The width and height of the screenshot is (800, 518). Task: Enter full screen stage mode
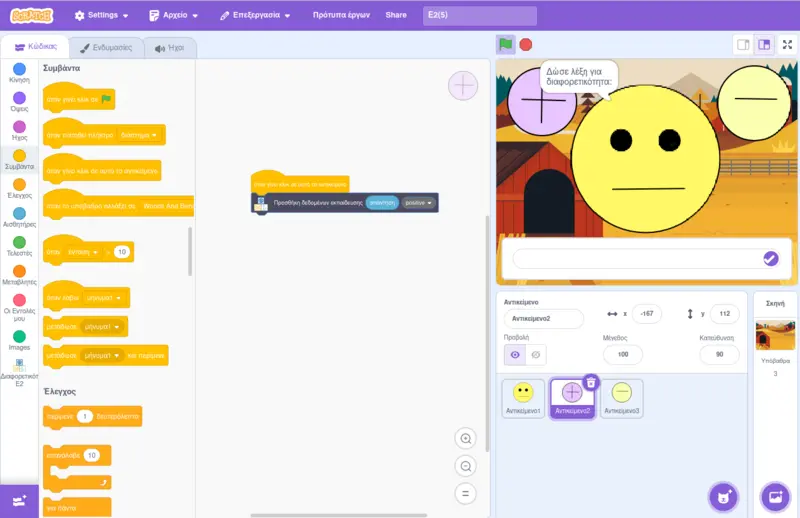pyautogui.click(x=787, y=45)
